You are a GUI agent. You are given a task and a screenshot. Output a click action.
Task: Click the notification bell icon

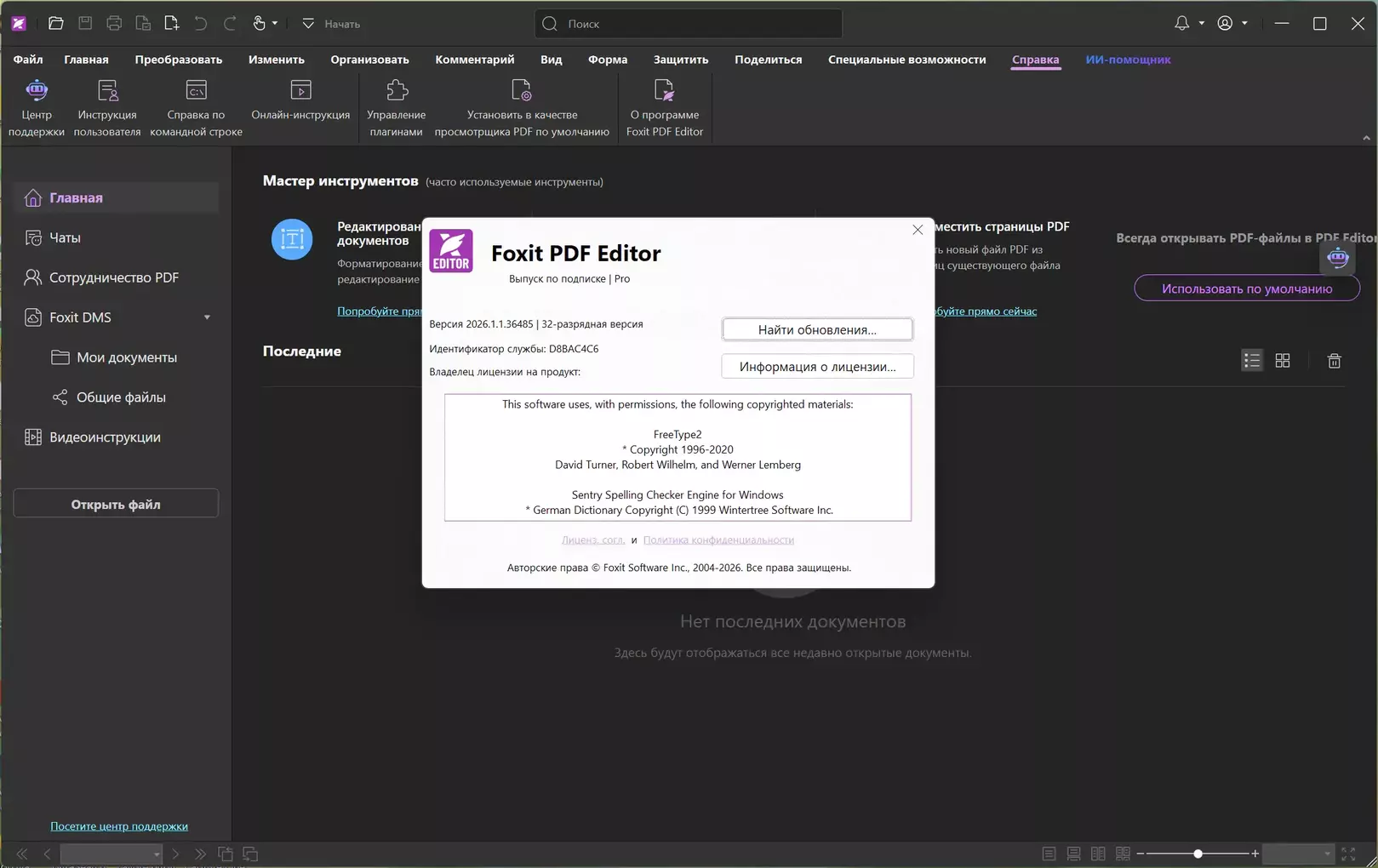(1181, 24)
